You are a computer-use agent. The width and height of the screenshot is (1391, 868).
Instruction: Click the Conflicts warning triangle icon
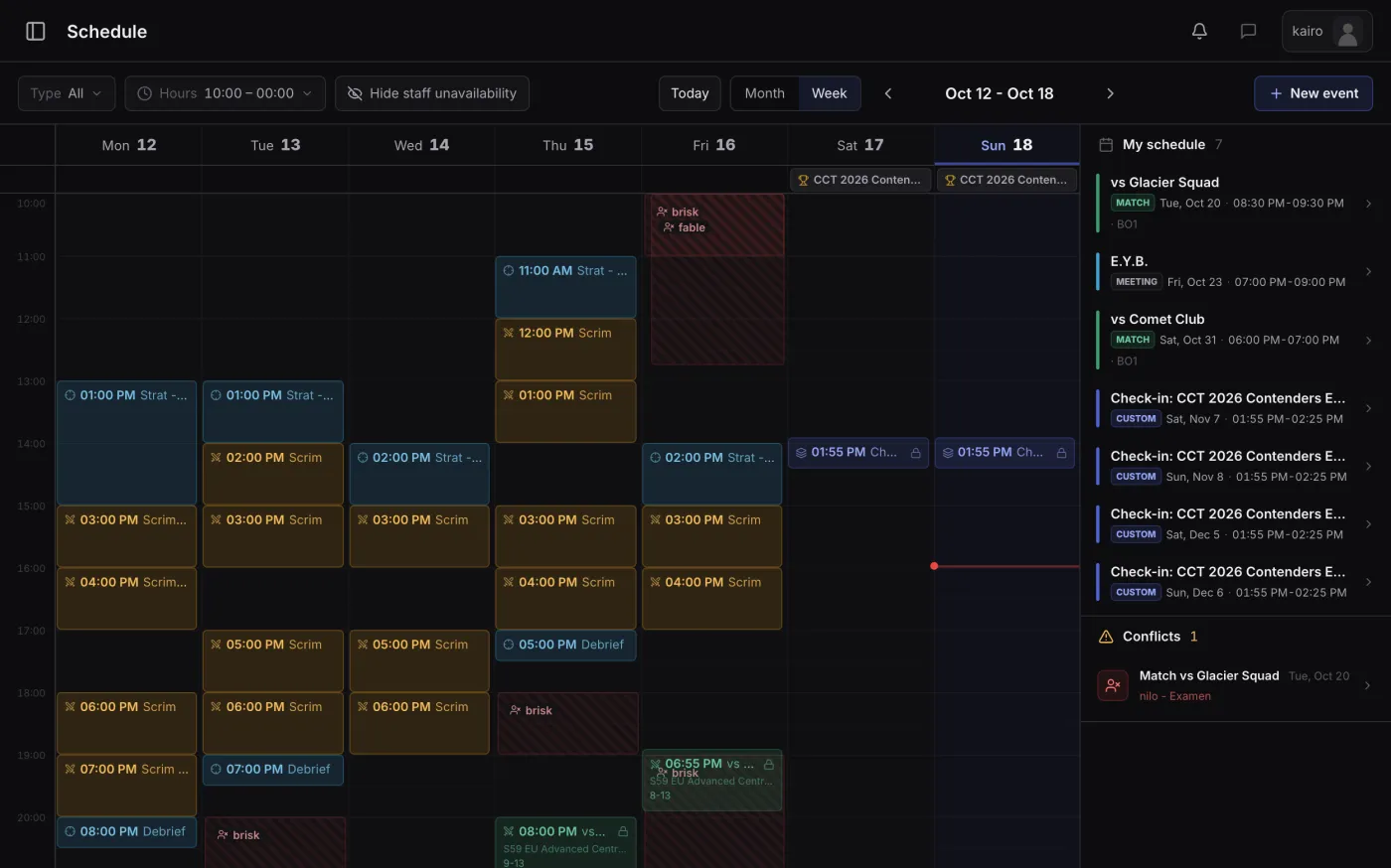[1105, 637]
